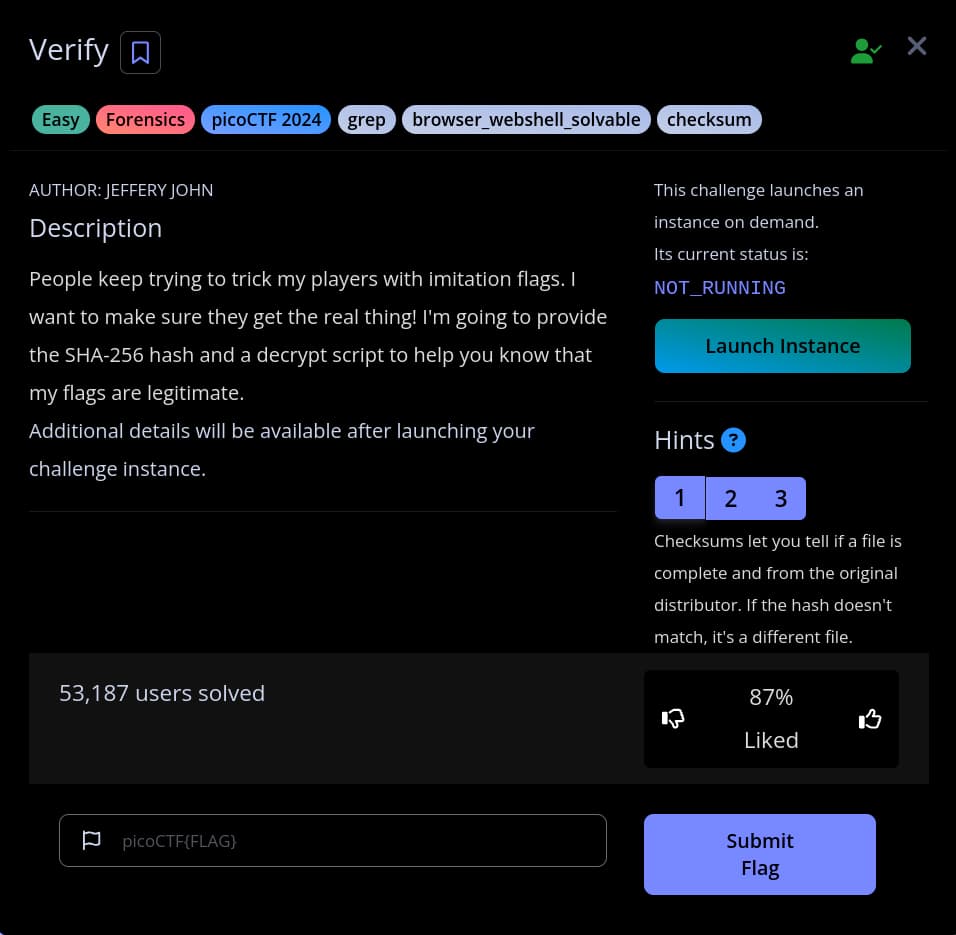Viewport: 956px width, 935px height.
Task: Click the browser_webshell_solvable tag
Action: (526, 120)
